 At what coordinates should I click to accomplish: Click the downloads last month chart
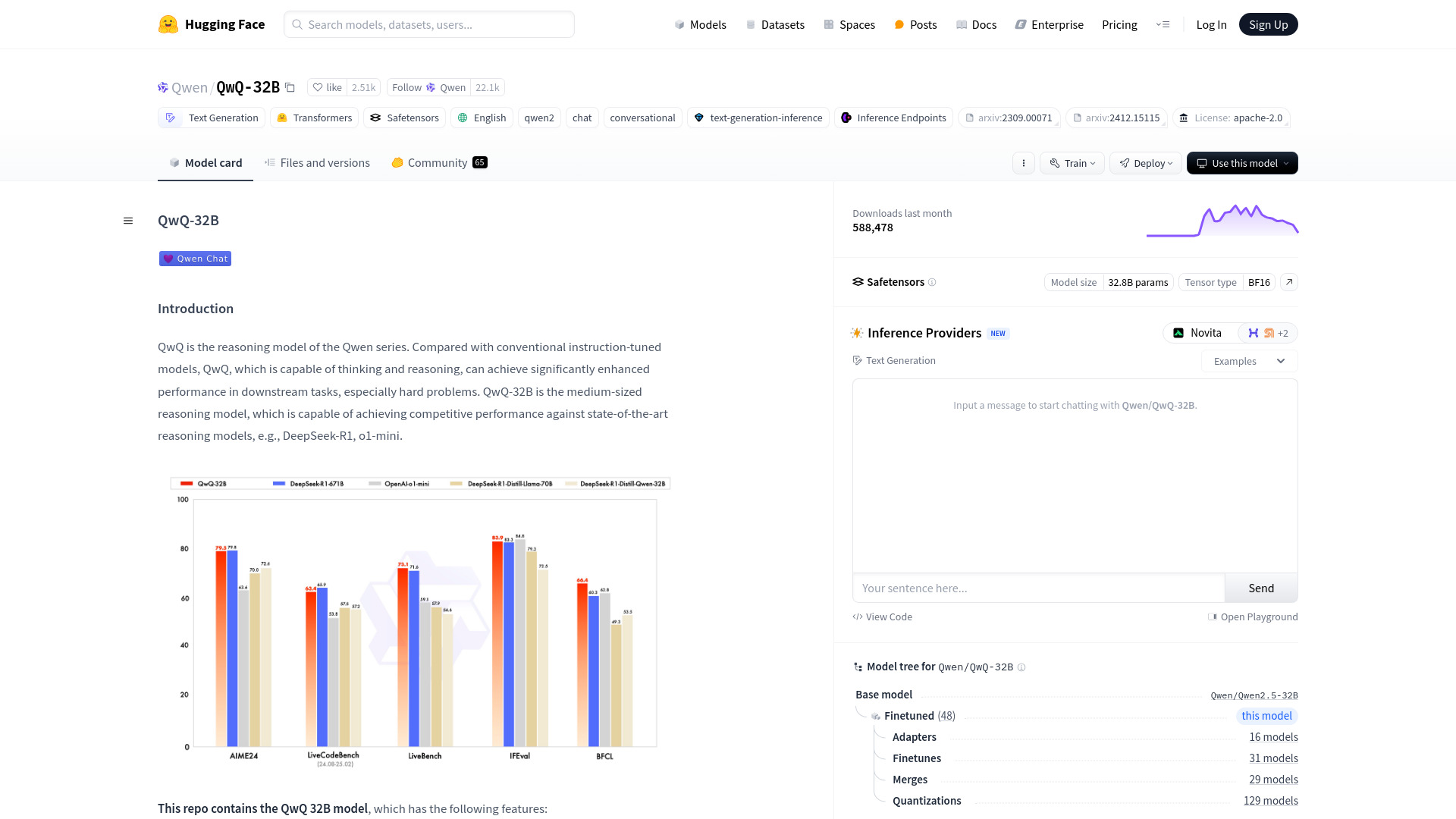click(1222, 221)
